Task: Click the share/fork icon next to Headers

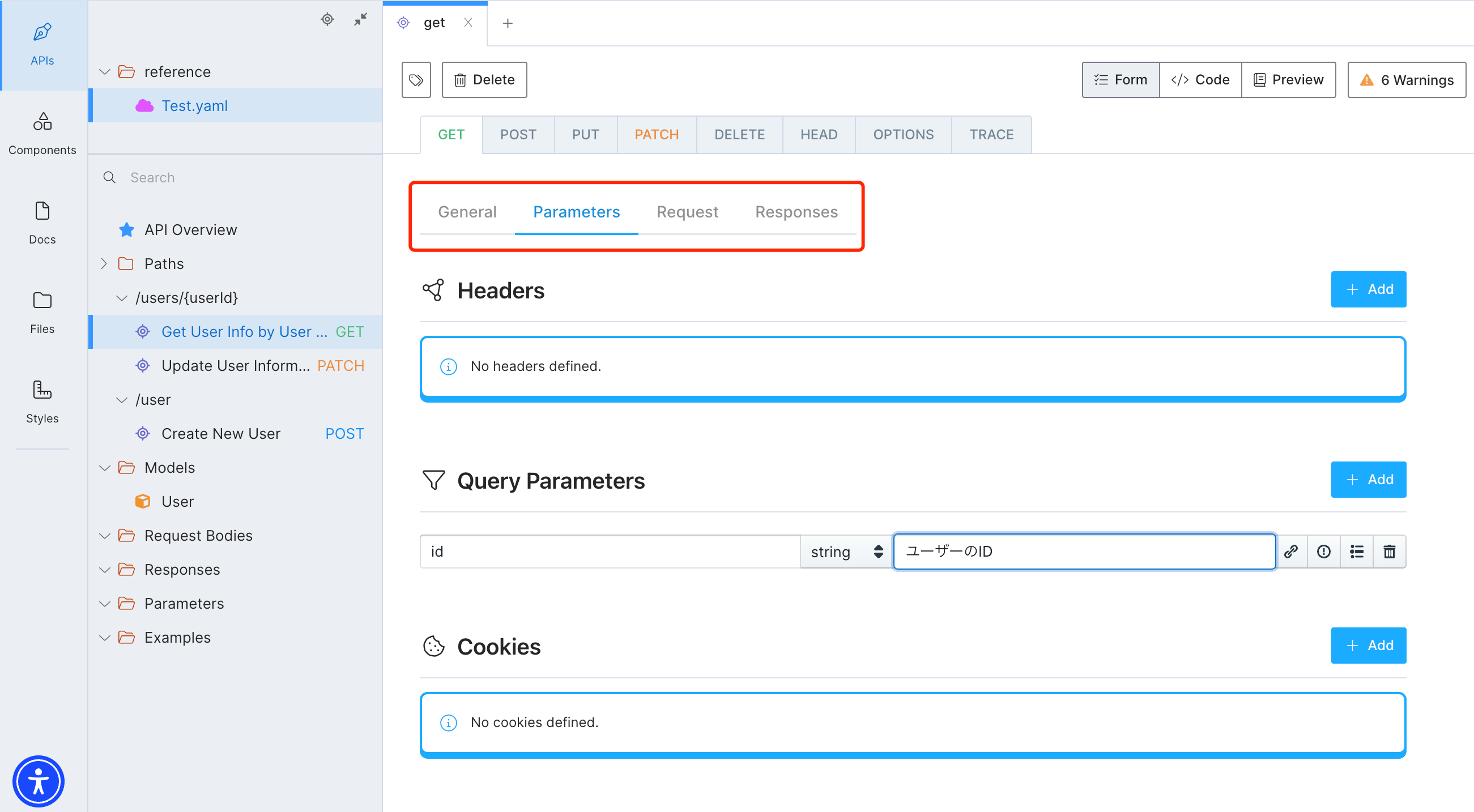Action: click(434, 290)
